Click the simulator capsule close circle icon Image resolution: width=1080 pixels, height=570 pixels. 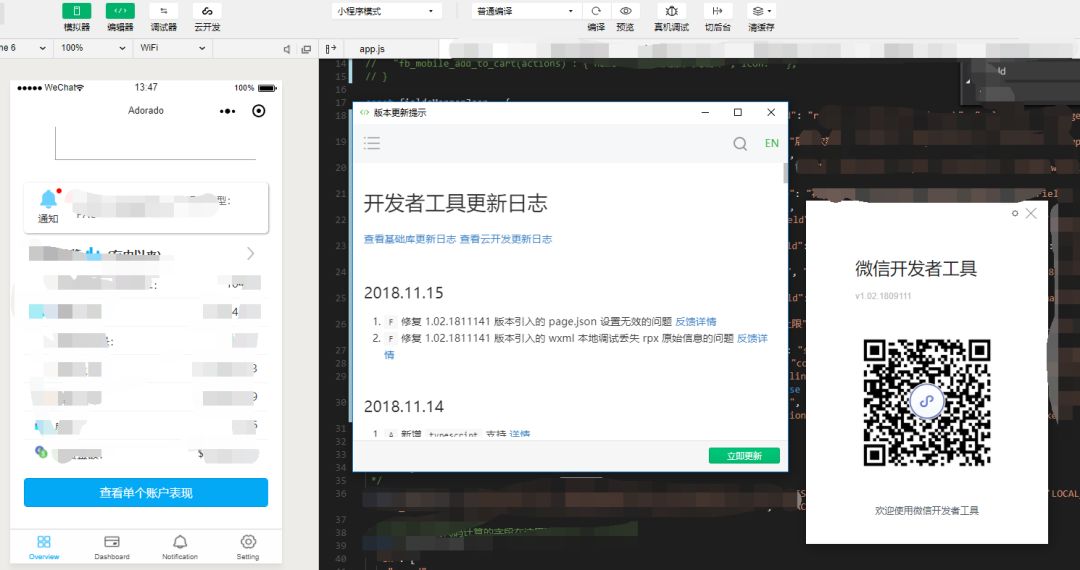(x=259, y=111)
